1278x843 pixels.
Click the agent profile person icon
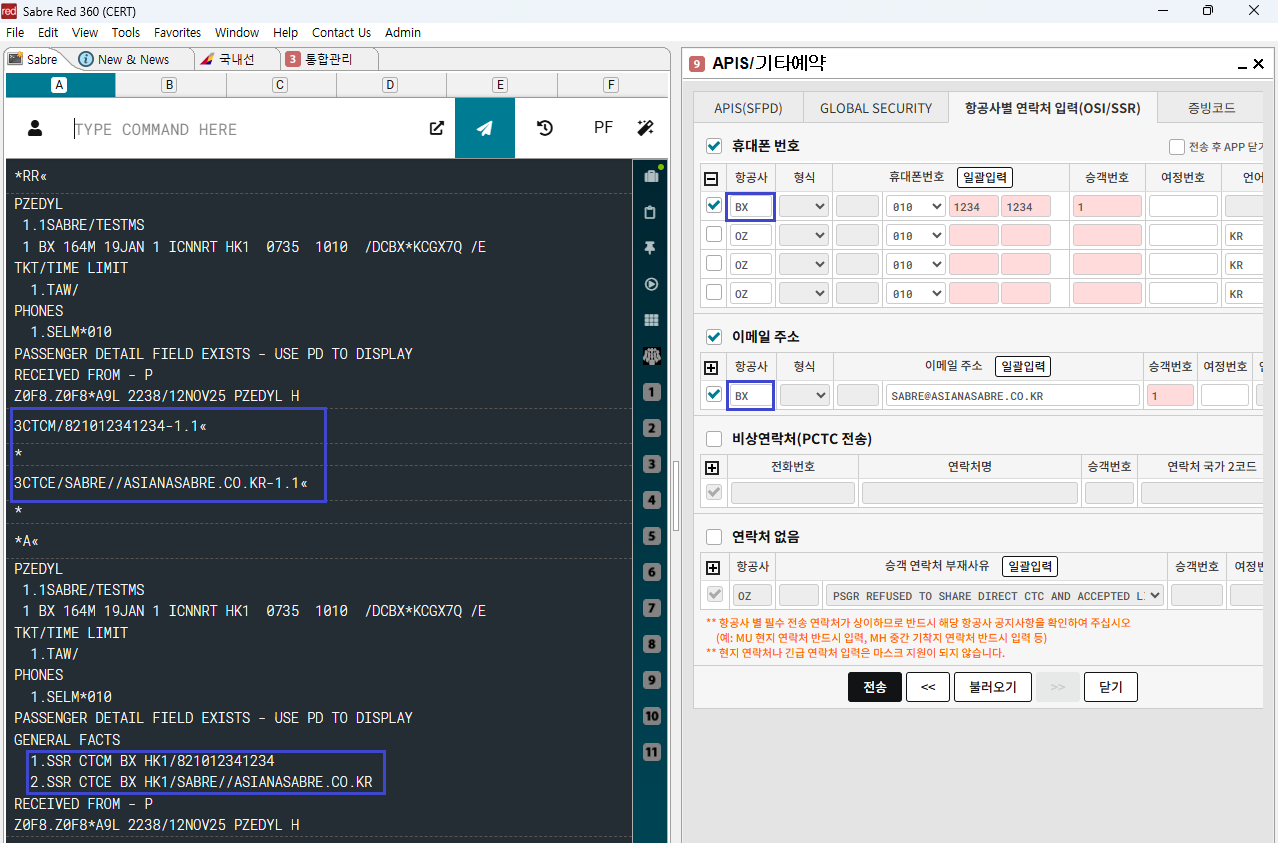[x=35, y=128]
